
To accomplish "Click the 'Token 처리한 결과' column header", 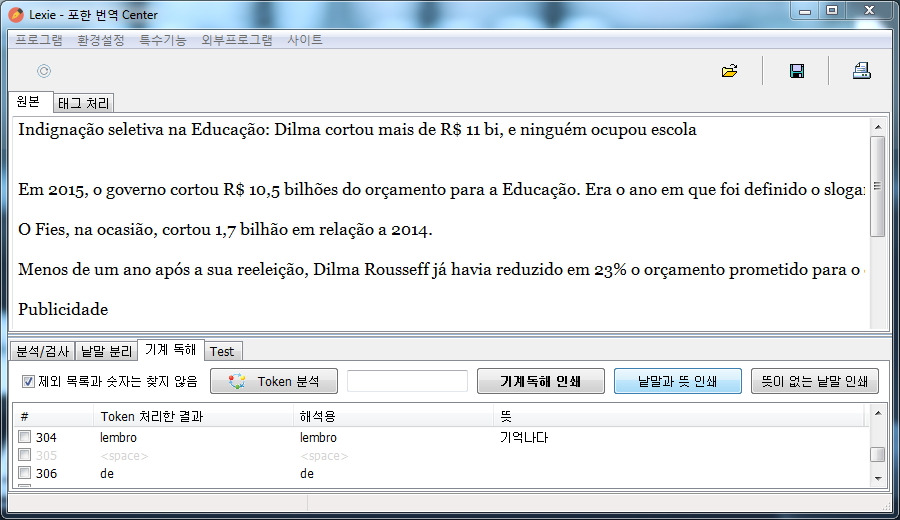I will point(193,416).
